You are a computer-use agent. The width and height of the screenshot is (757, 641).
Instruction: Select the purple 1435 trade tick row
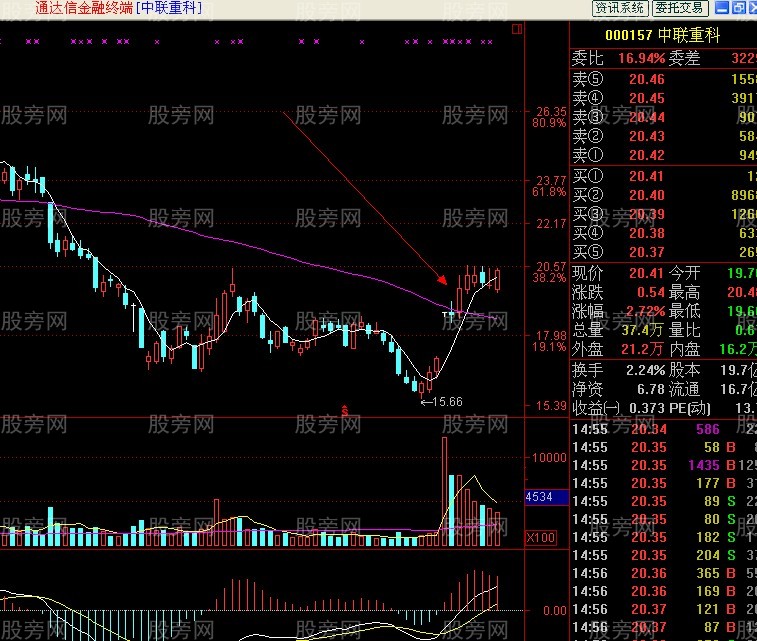tap(664, 465)
